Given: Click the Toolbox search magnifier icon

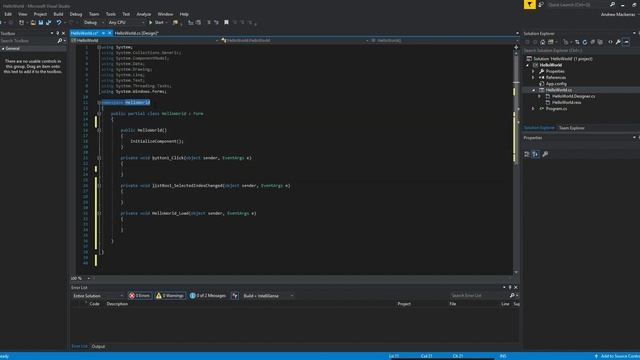Looking at the screenshot, I should click(60, 41).
